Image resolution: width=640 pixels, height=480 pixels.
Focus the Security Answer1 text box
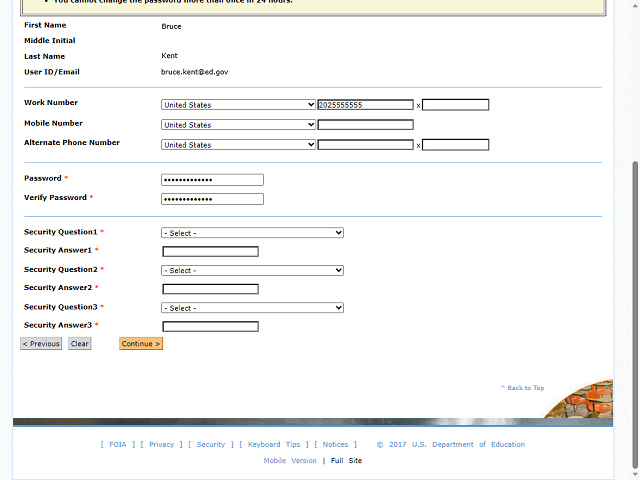click(211, 251)
